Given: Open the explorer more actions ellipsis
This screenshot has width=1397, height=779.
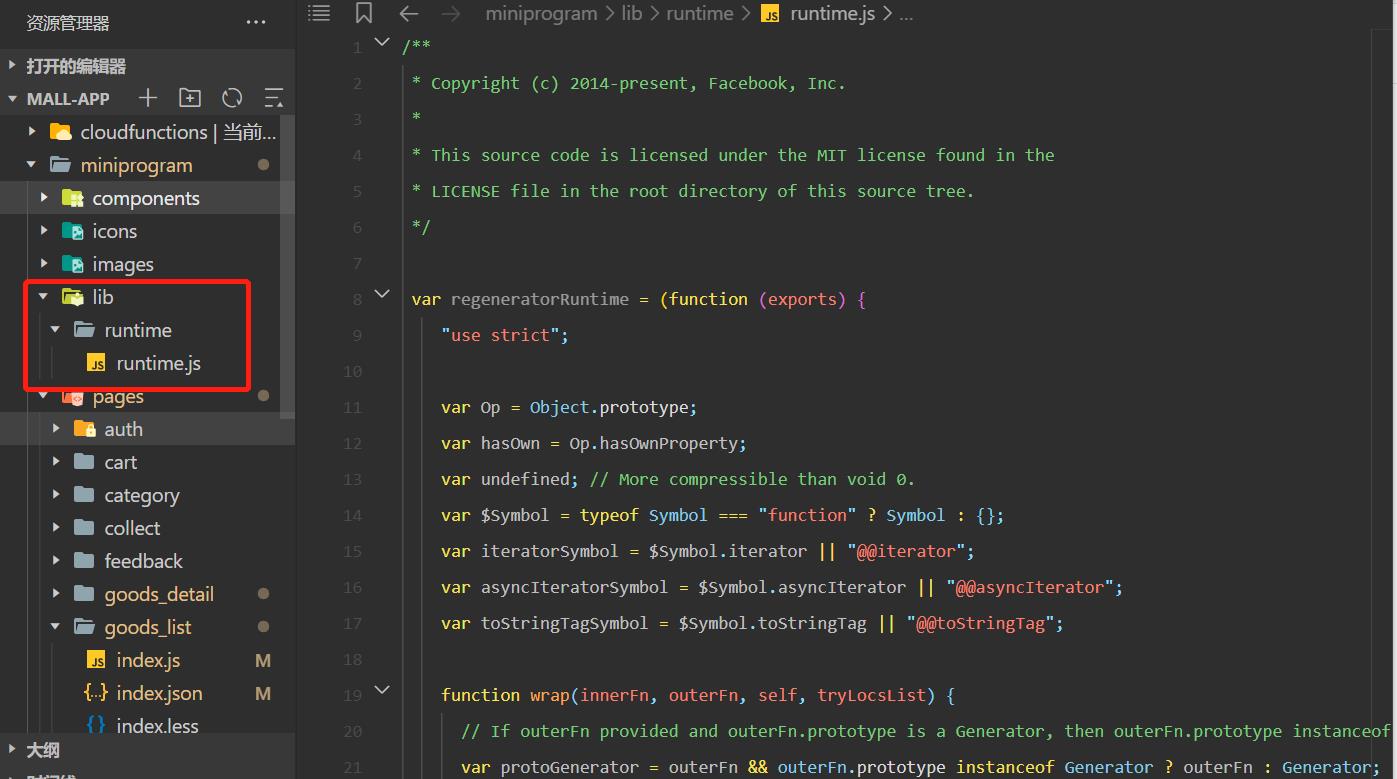Looking at the screenshot, I should coord(256,22).
